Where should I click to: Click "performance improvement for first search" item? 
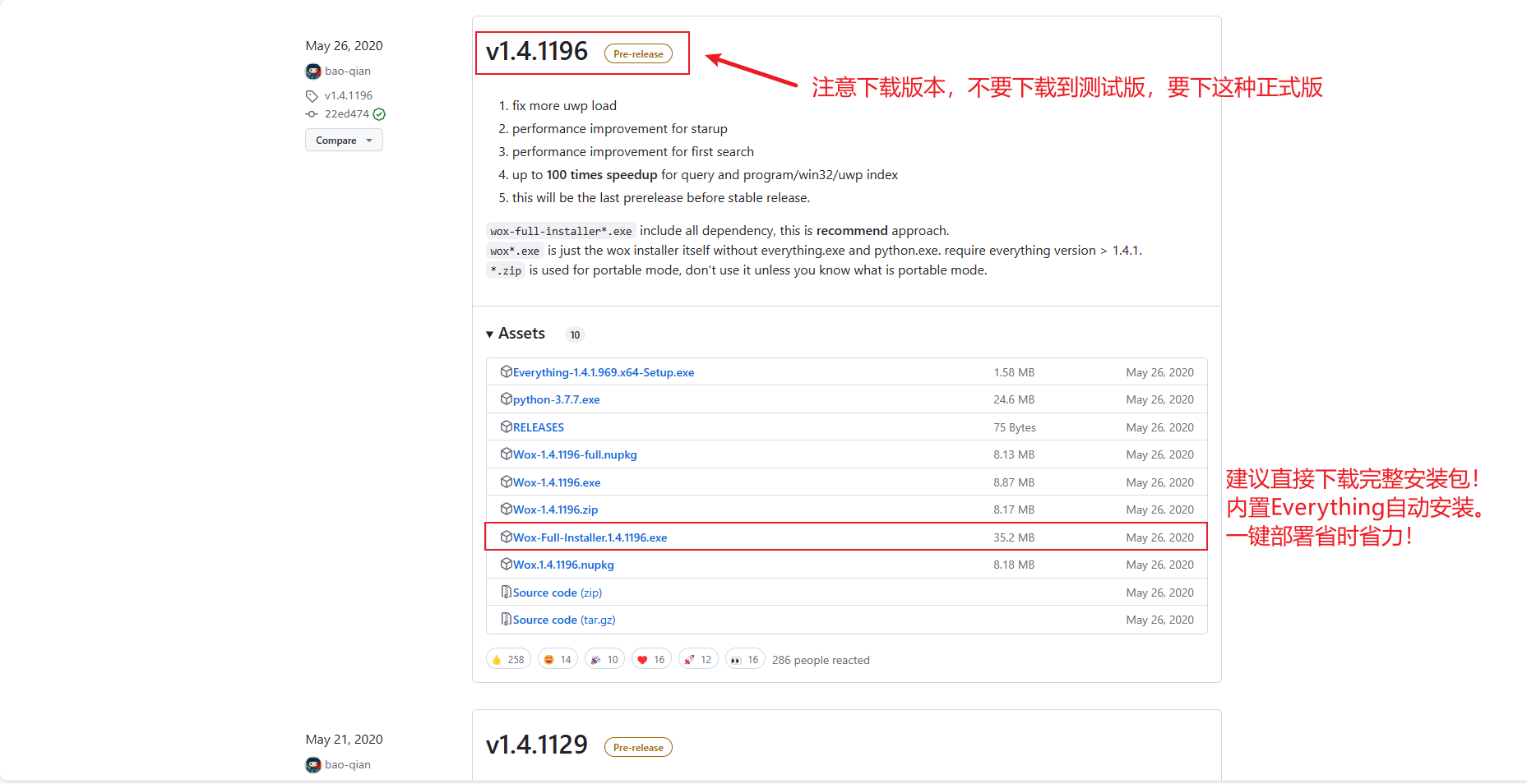click(x=633, y=152)
